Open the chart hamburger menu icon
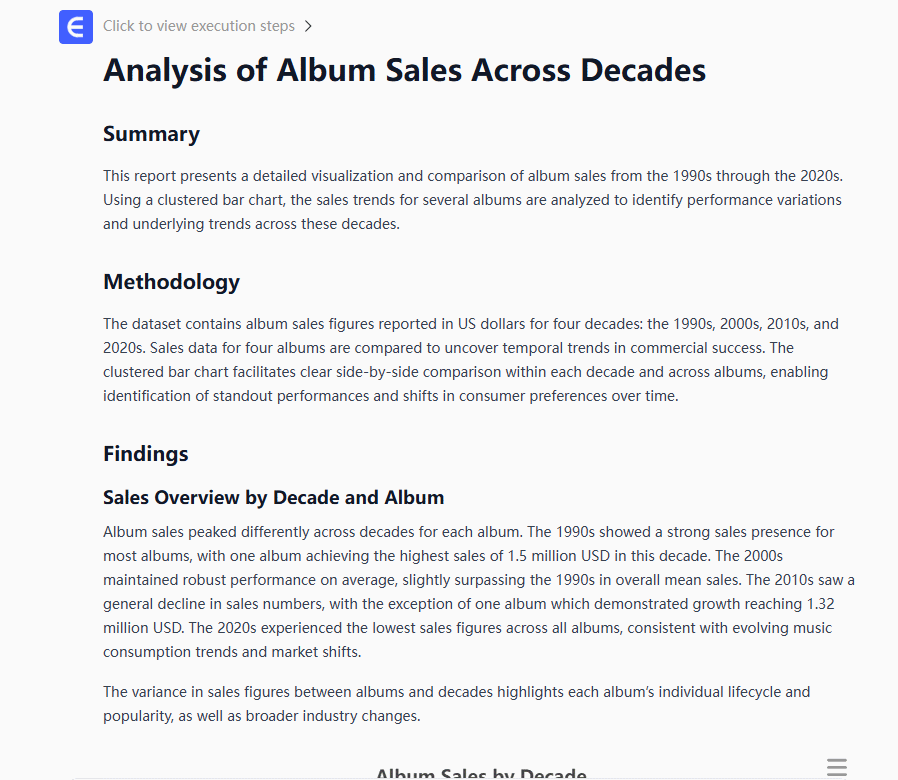Screen dimensions: 898x780 click(837, 768)
